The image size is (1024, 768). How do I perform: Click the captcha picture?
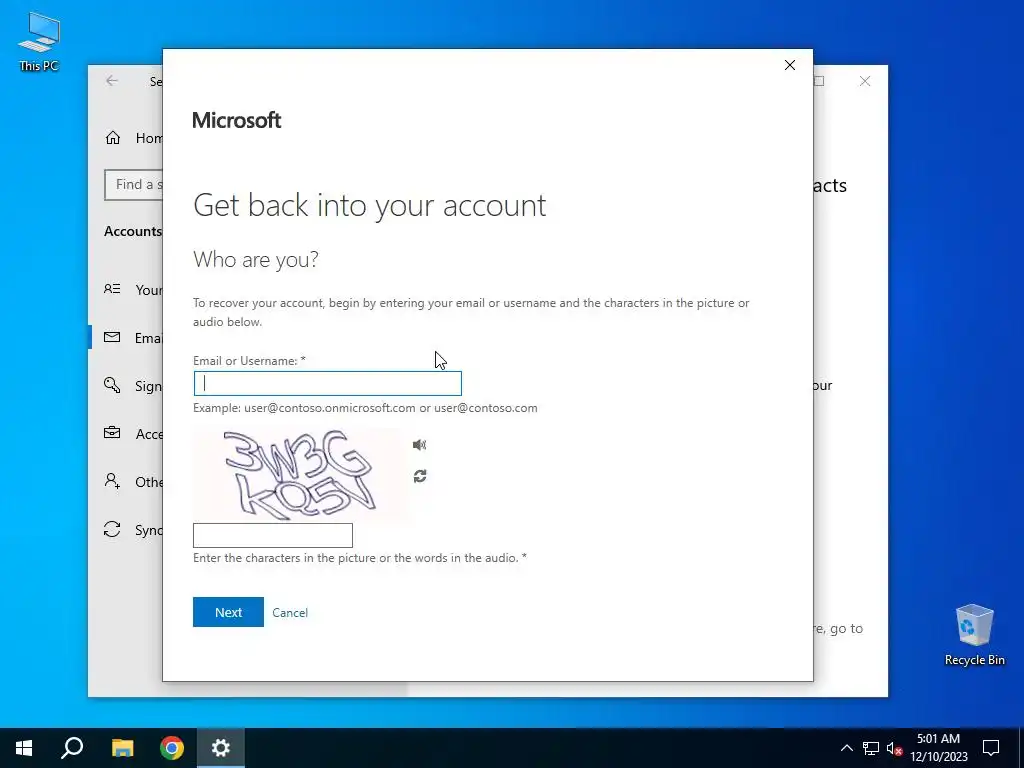tap(299, 474)
